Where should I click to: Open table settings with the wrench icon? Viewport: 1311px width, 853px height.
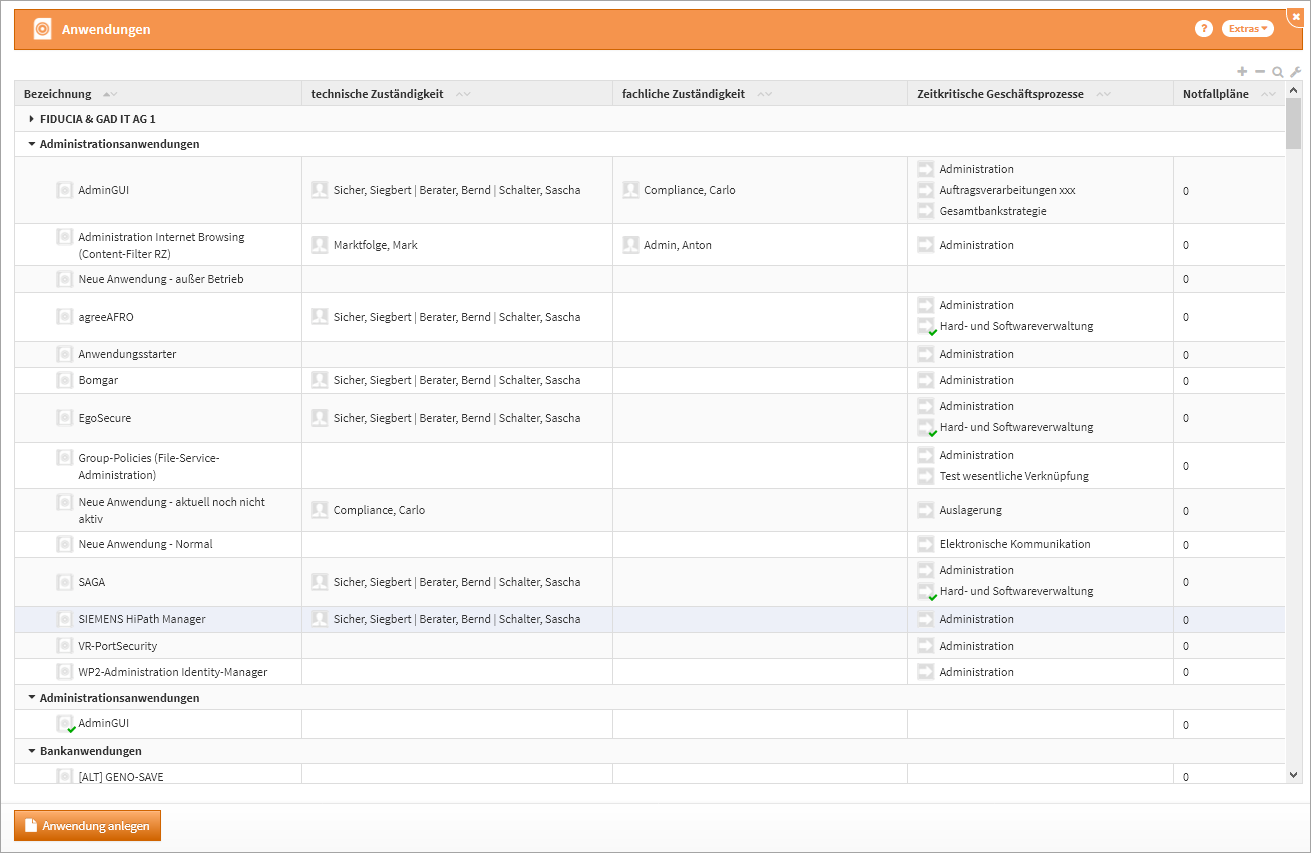pyautogui.click(x=1295, y=71)
